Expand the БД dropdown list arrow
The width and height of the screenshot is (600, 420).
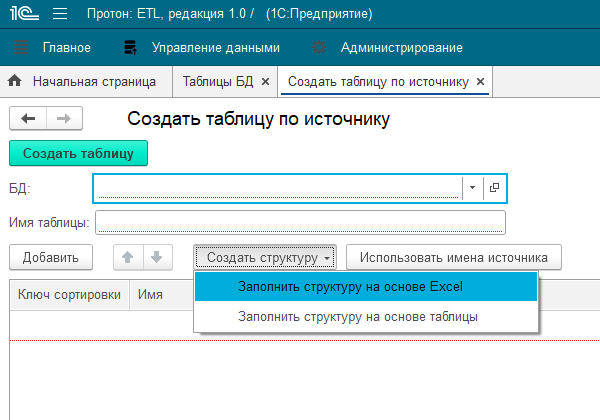473,188
